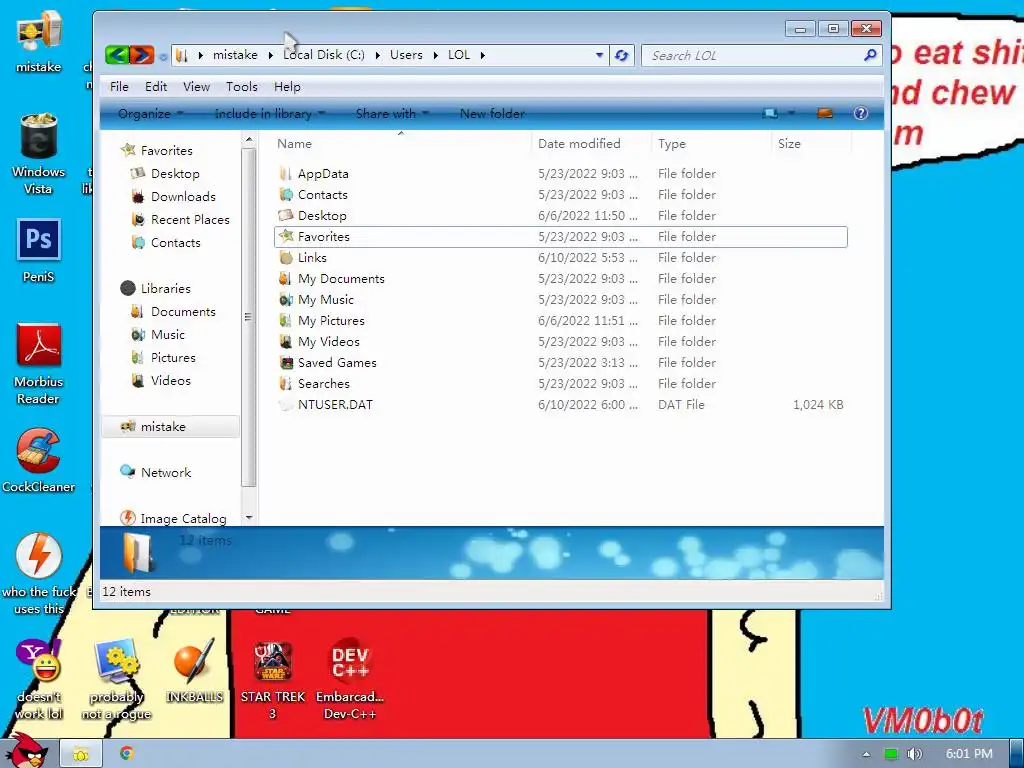Image resolution: width=1024 pixels, height=768 pixels.
Task: Open the mistake desktop icon
Action: coord(39,40)
